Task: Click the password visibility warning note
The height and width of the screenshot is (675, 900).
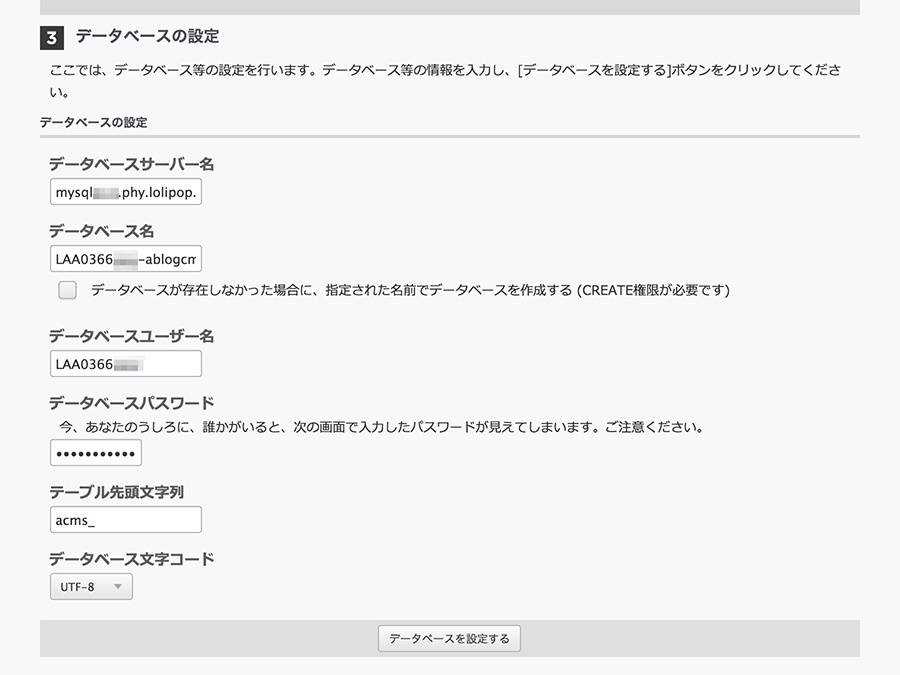Action: pyautogui.click(x=380, y=427)
